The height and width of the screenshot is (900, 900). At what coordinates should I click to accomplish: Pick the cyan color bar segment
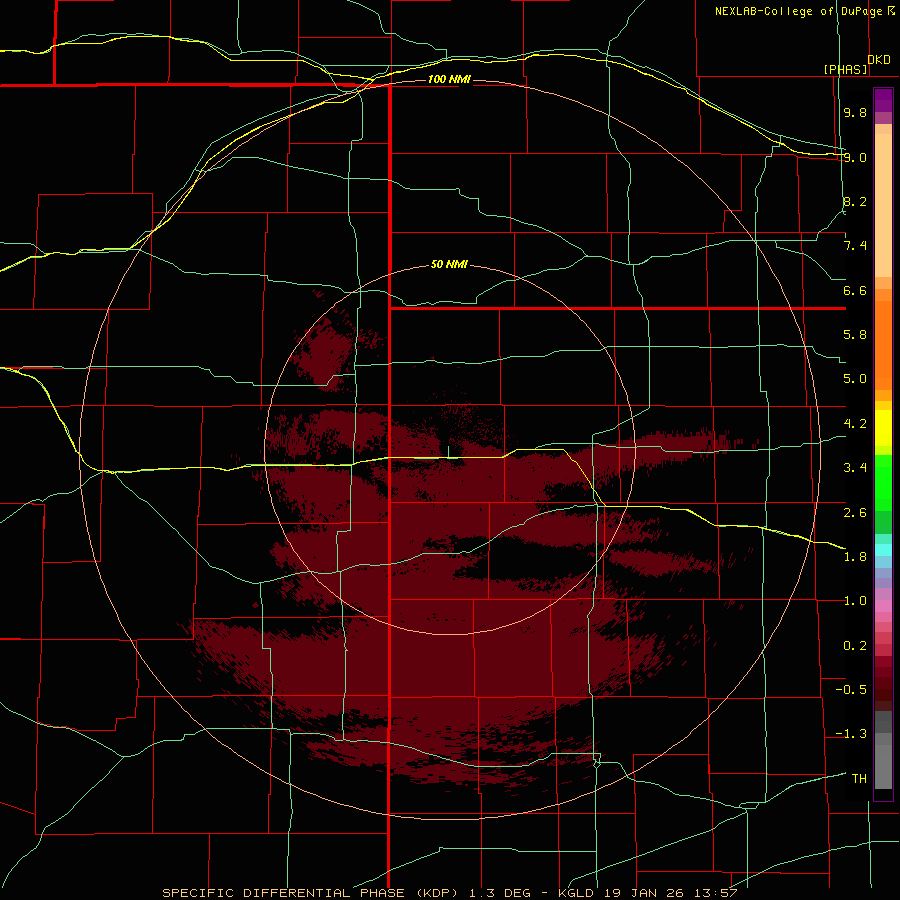(x=883, y=550)
